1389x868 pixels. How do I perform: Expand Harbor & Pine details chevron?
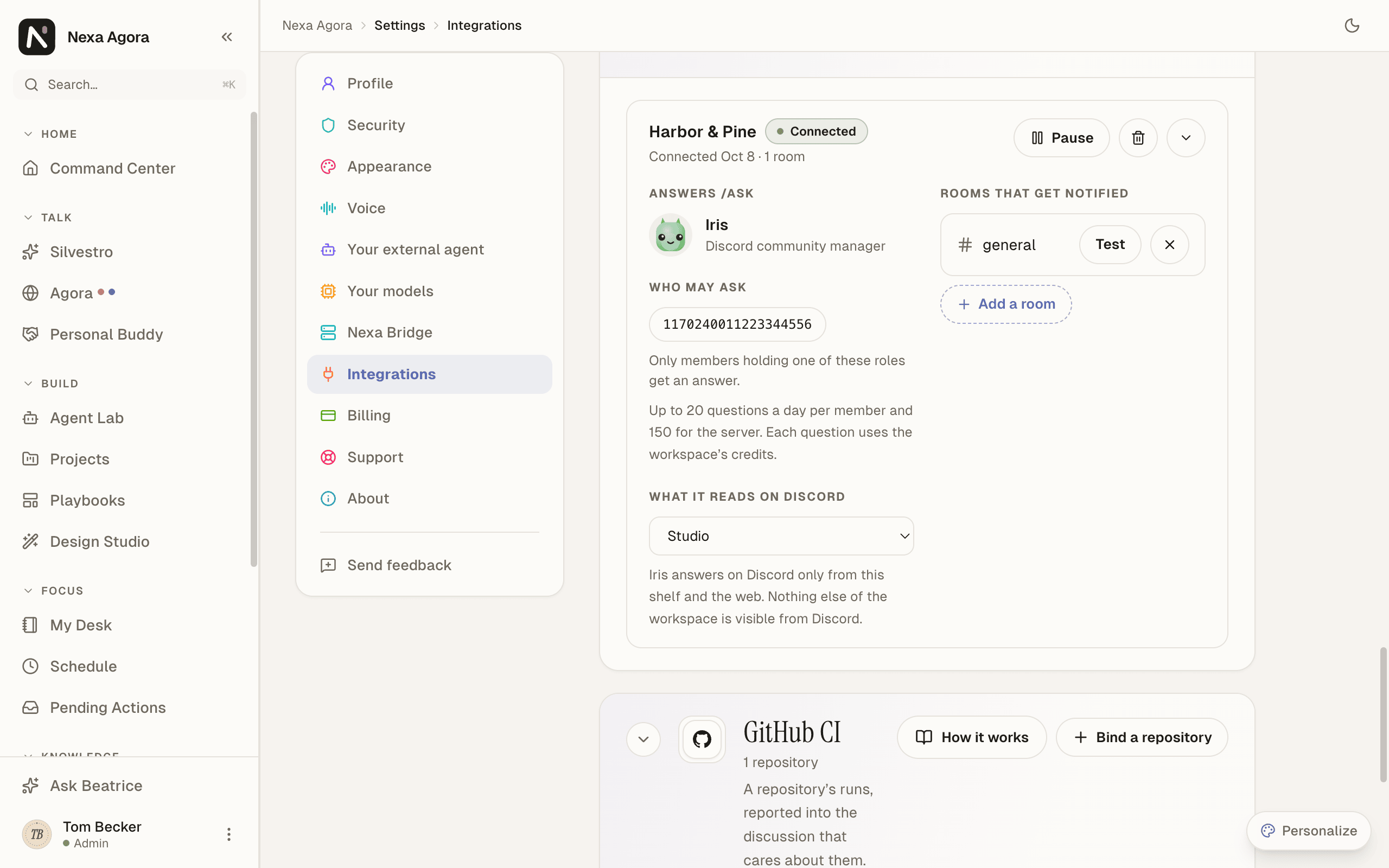(x=1186, y=138)
